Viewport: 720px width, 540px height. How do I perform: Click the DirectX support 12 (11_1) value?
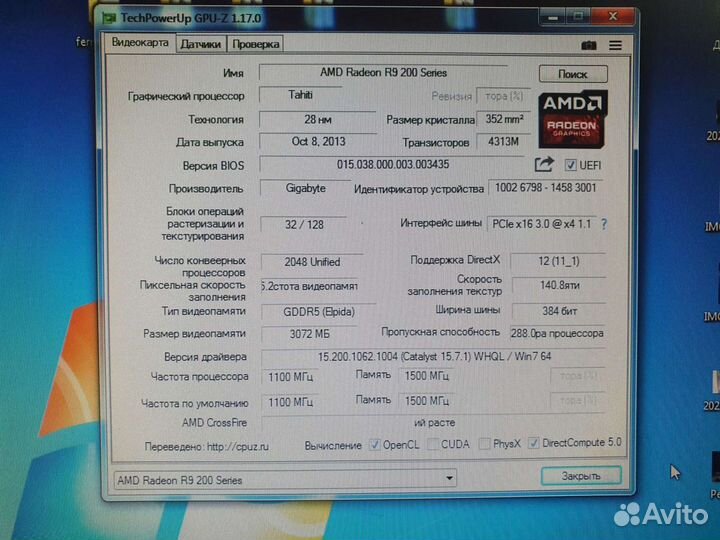click(x=559, y=261)
